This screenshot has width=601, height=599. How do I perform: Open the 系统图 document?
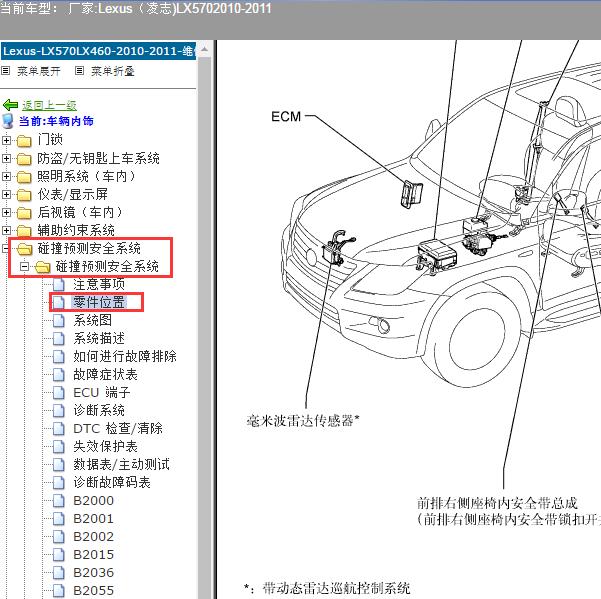coord(93,320)
